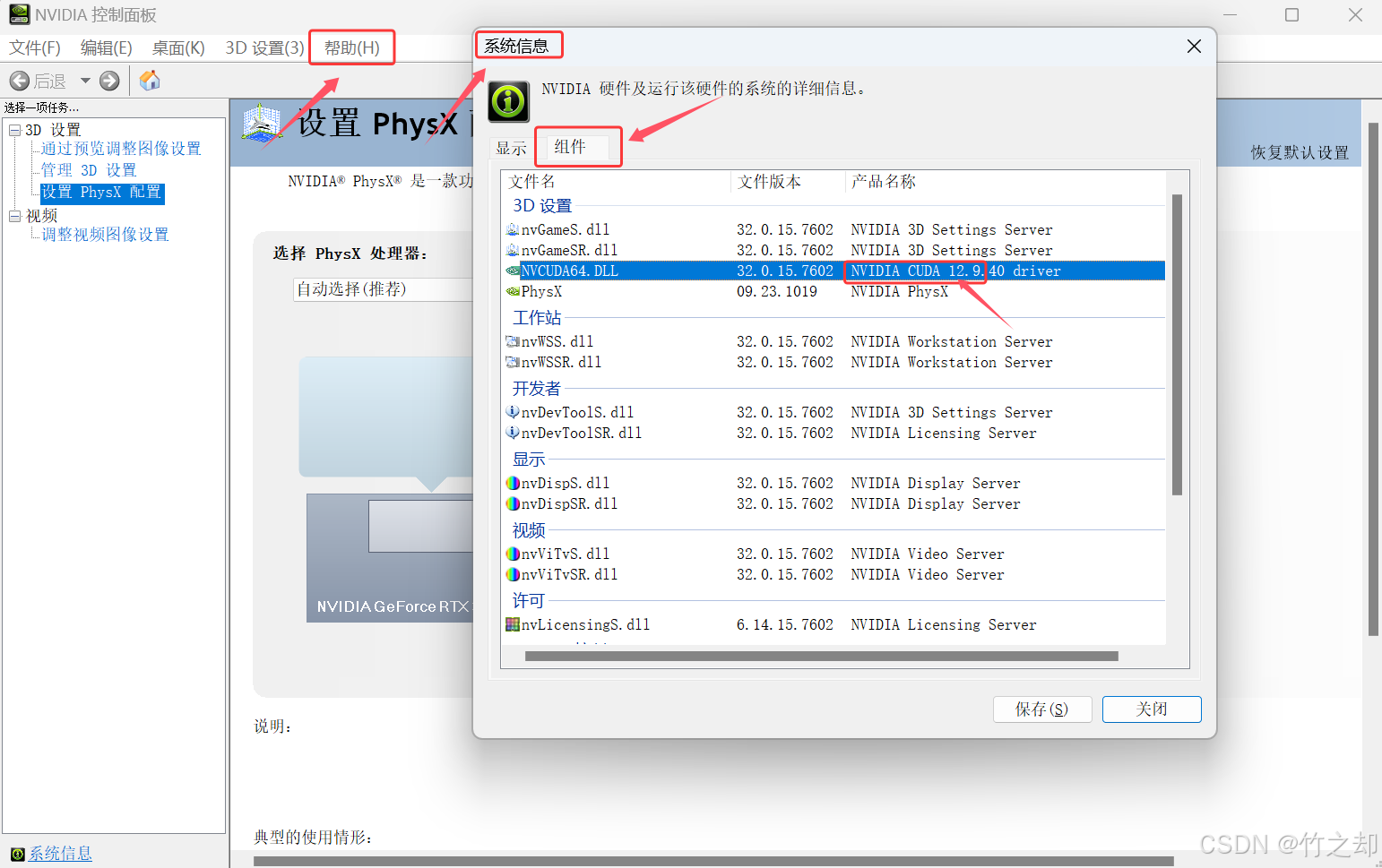Image resolution: width=1382 pixels, height=868 pixels.
Task: Switch to the 显示 tab in System Information
Action: (x=512, y=149)
